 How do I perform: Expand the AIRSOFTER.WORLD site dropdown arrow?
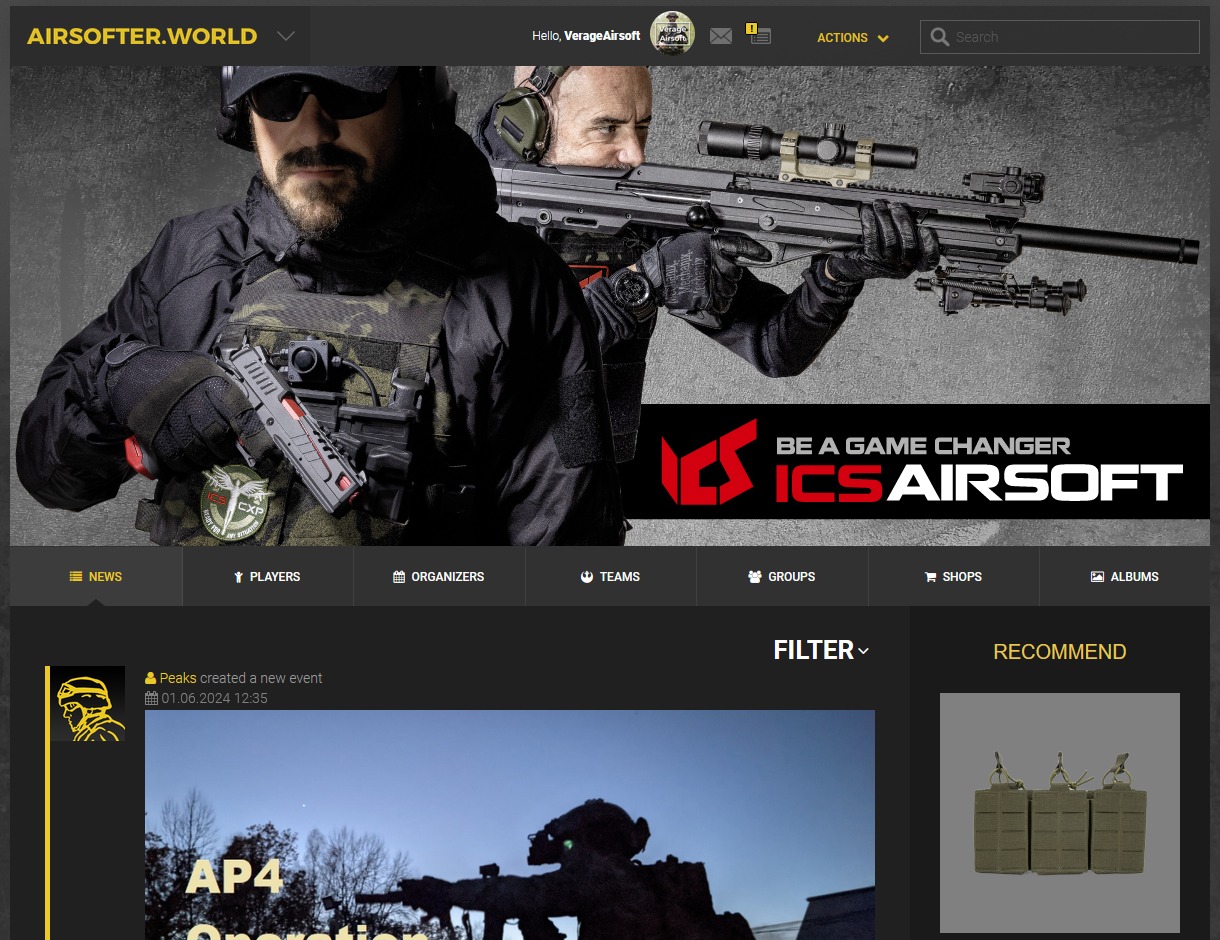pos(286,36)
